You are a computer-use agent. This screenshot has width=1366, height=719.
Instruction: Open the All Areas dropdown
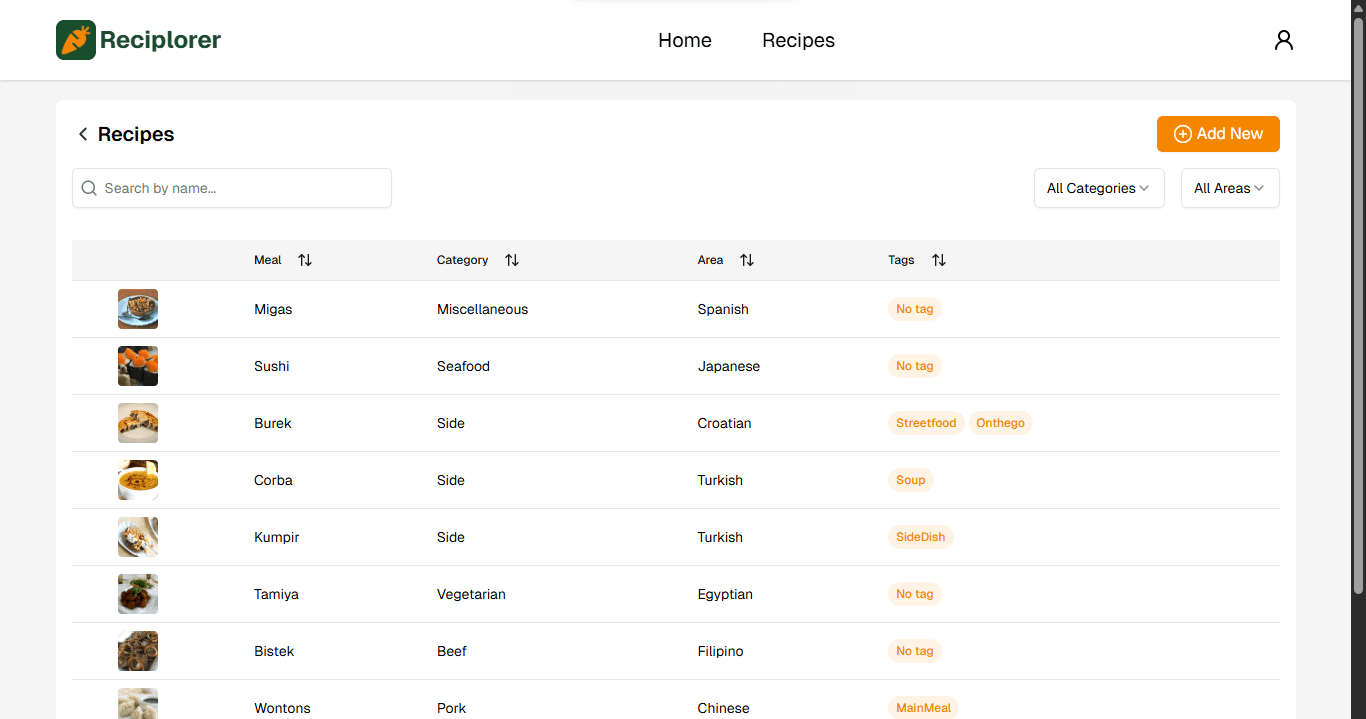tap(1229, 188)
